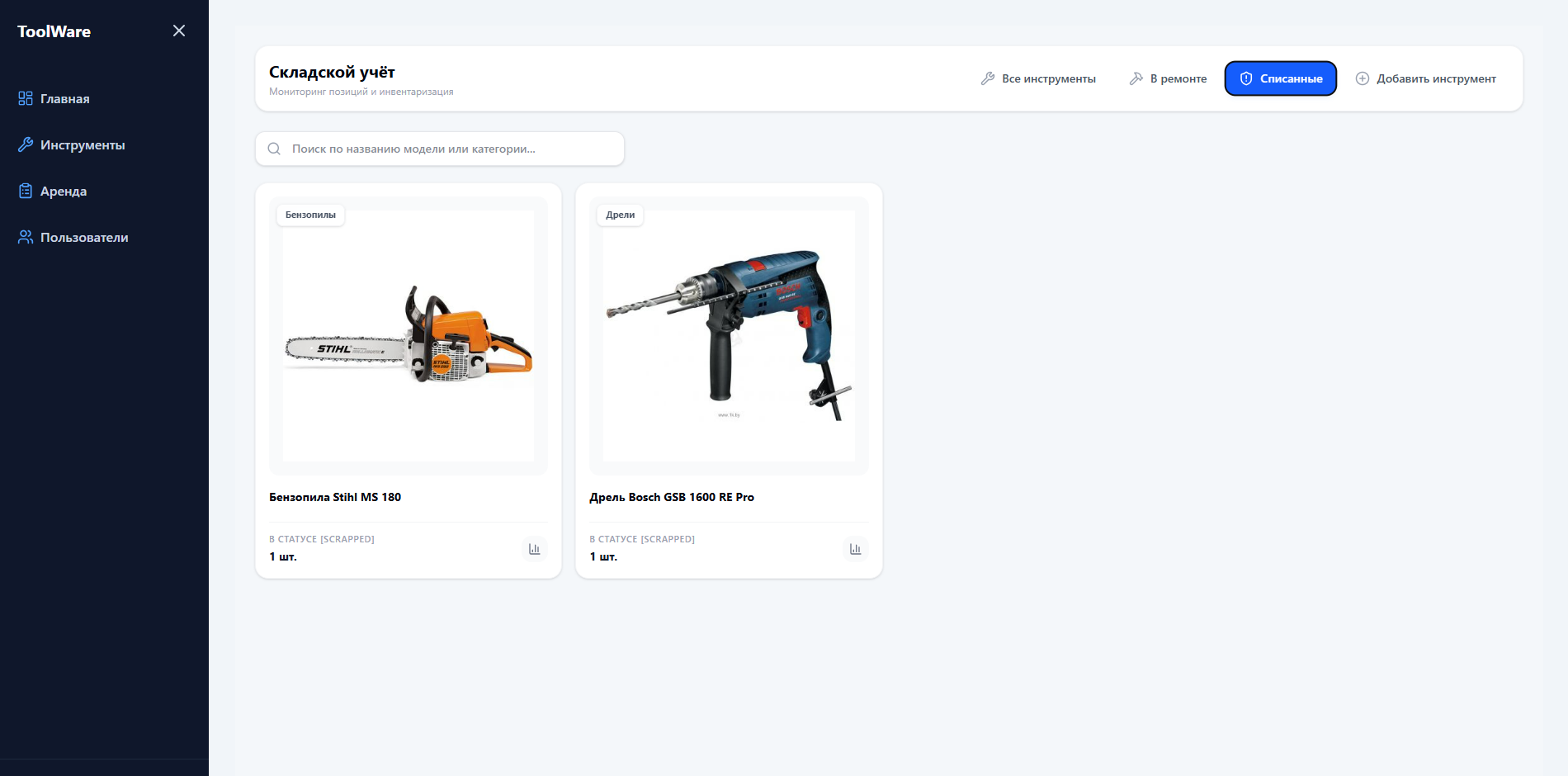Open the Bosch drill image

729,336
